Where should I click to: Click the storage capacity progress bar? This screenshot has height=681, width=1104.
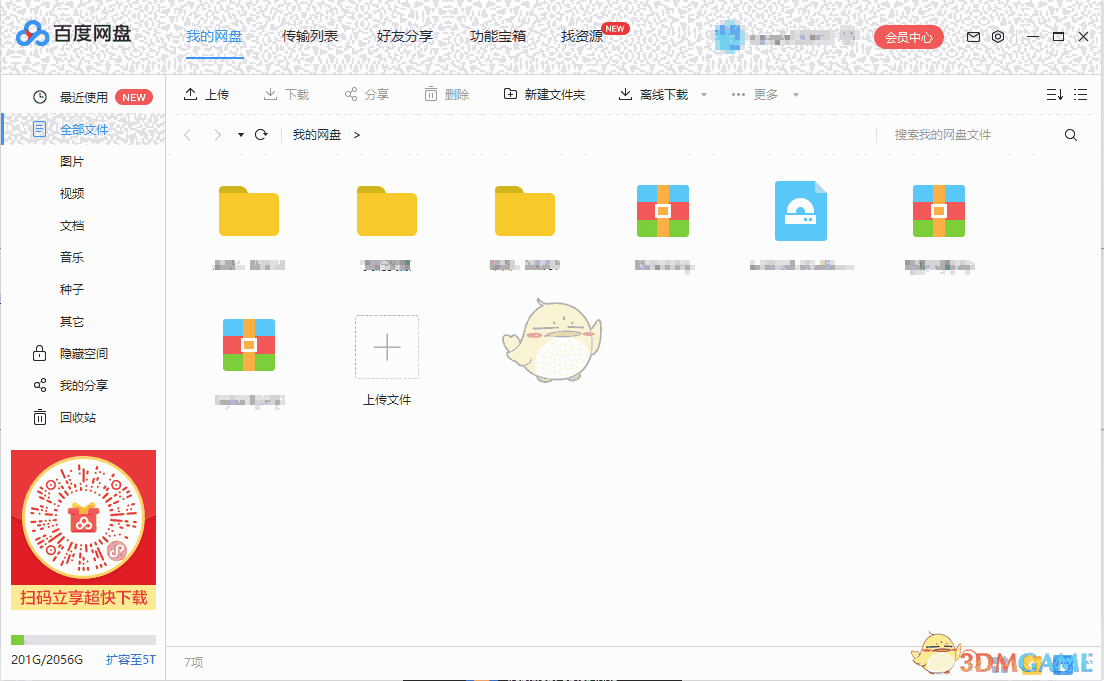point(83,639)
